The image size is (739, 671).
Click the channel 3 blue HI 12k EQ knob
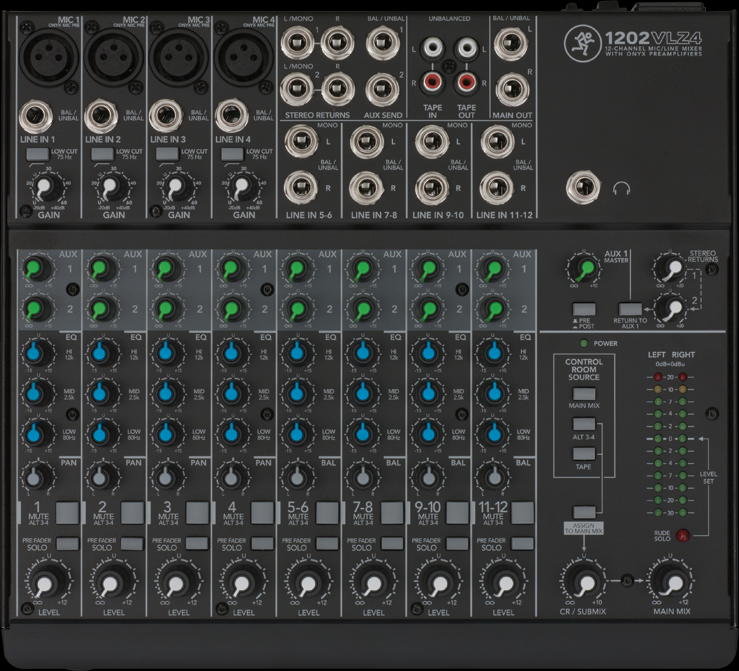pos(166,353)
